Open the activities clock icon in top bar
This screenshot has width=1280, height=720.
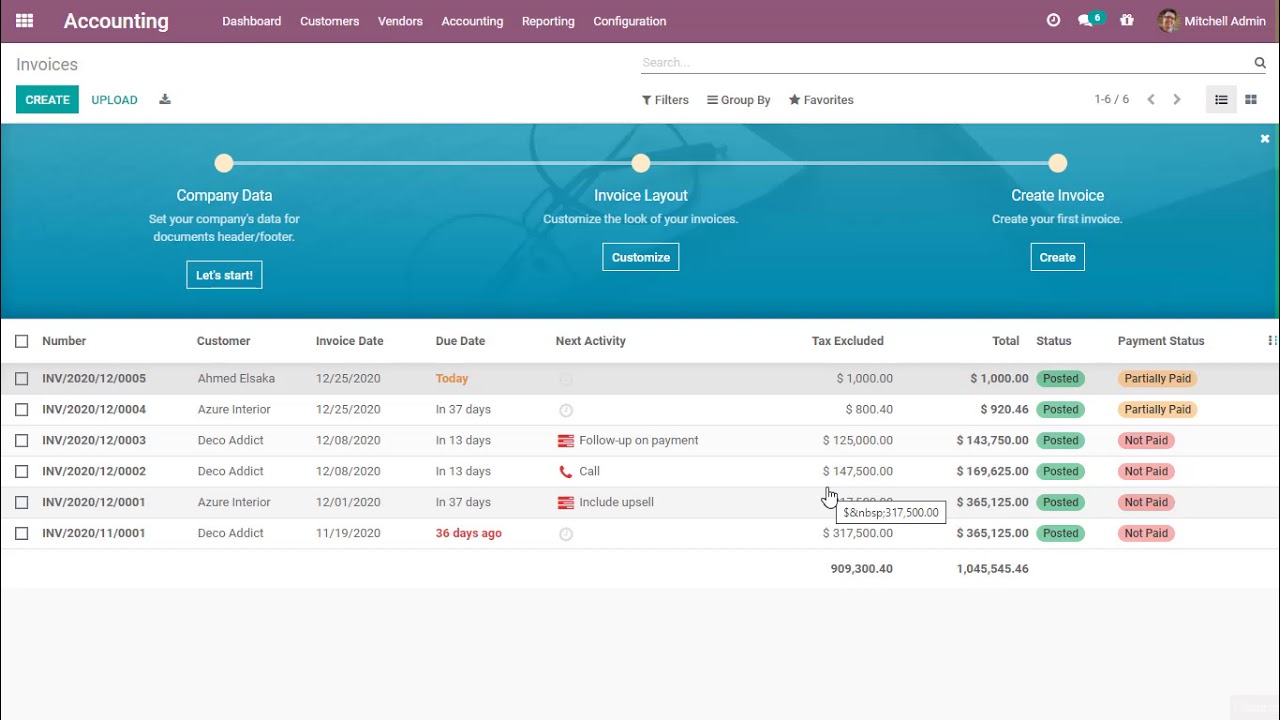pyautogui.click(x=1053, y=20)
